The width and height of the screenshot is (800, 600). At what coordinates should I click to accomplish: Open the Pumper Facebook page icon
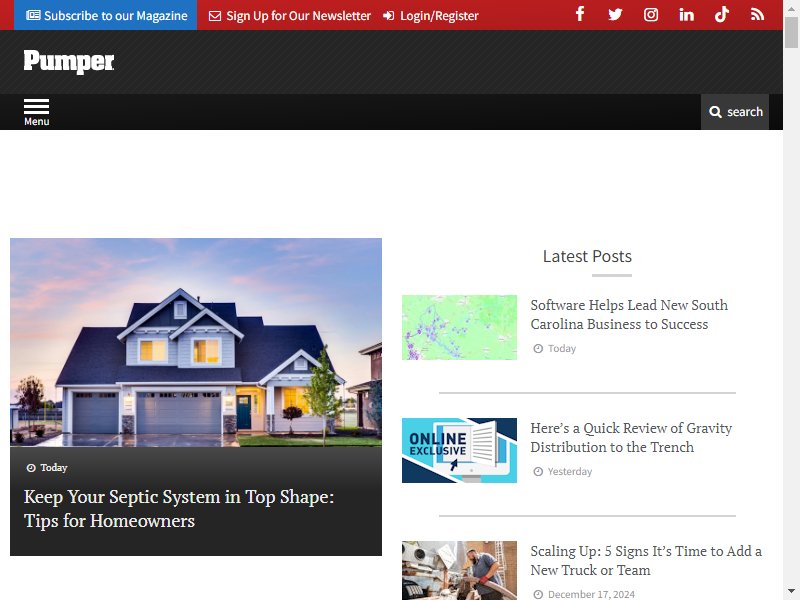tap(580, 14)
